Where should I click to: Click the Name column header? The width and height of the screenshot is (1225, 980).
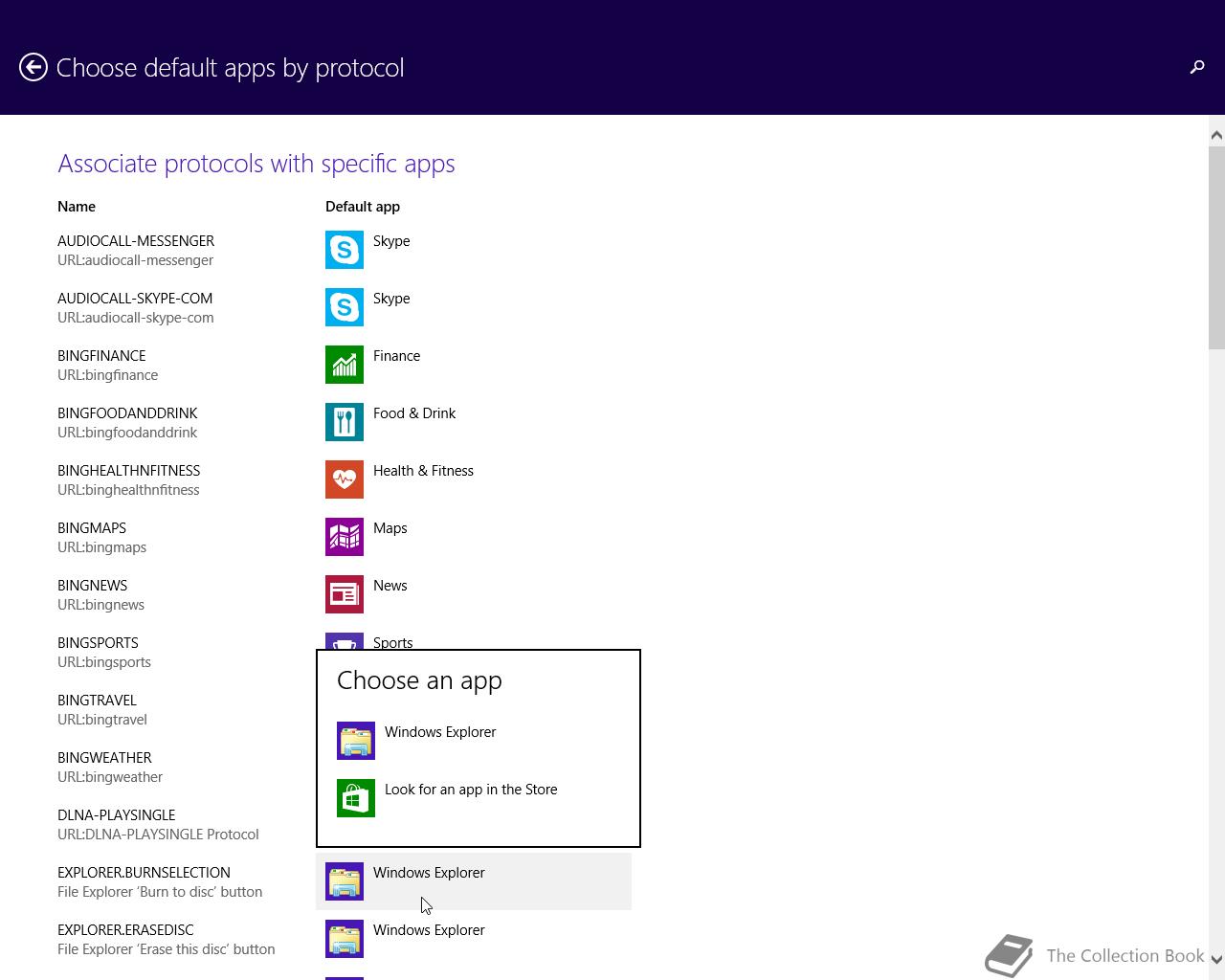point(77,207)
